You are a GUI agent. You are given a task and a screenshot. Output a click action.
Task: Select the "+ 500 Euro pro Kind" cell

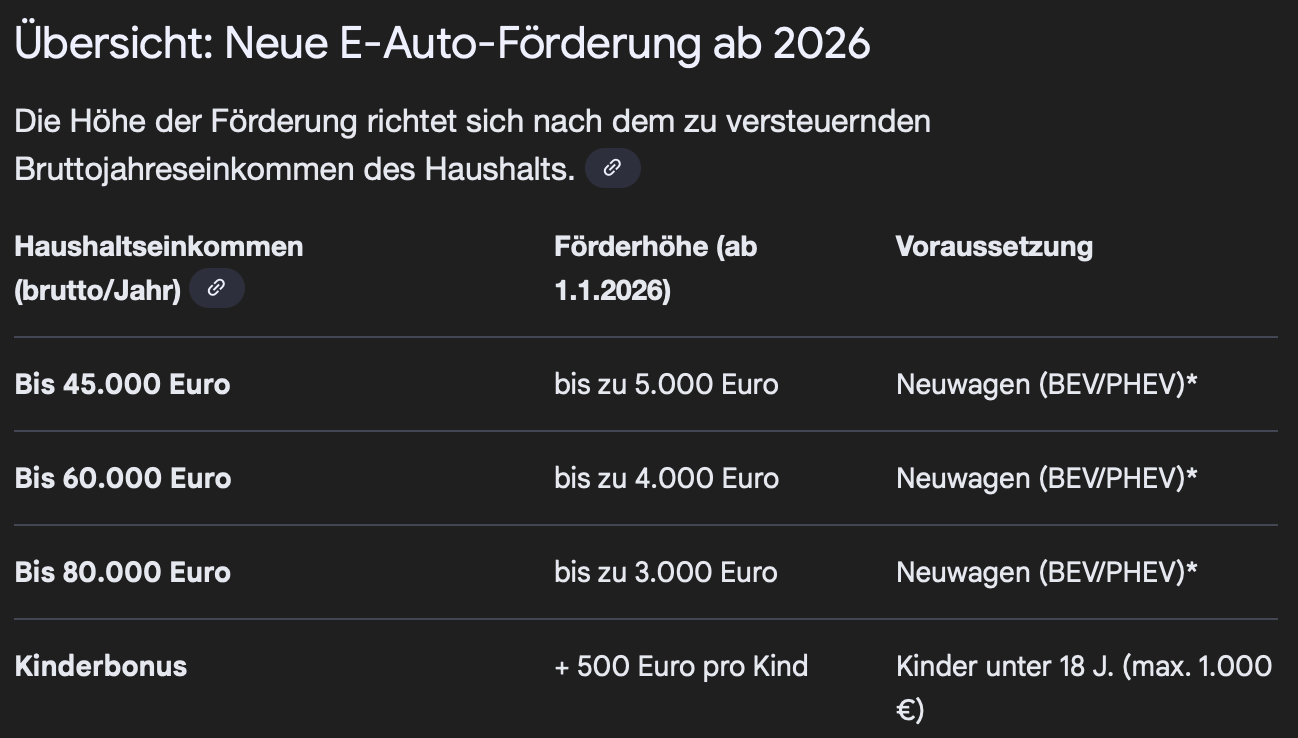coord(681,666)
